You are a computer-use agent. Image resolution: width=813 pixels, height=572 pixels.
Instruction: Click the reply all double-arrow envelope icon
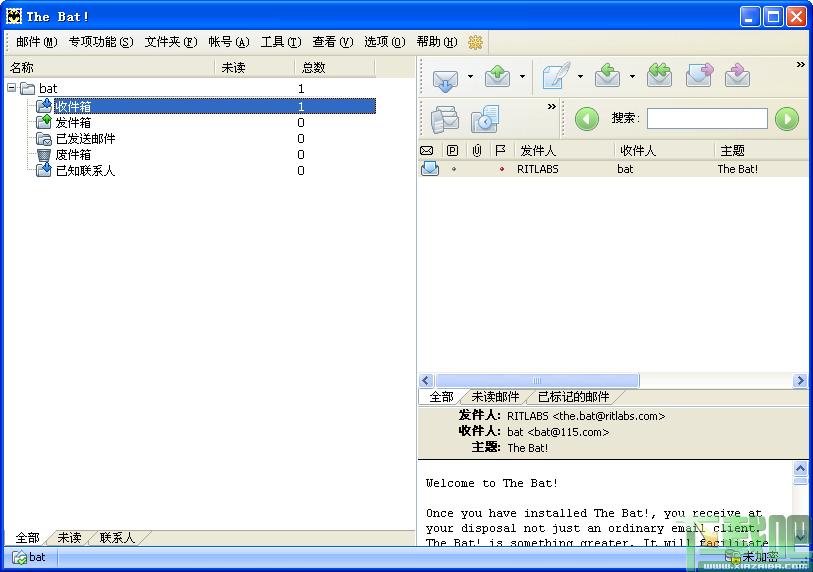[x=660, y=76]
